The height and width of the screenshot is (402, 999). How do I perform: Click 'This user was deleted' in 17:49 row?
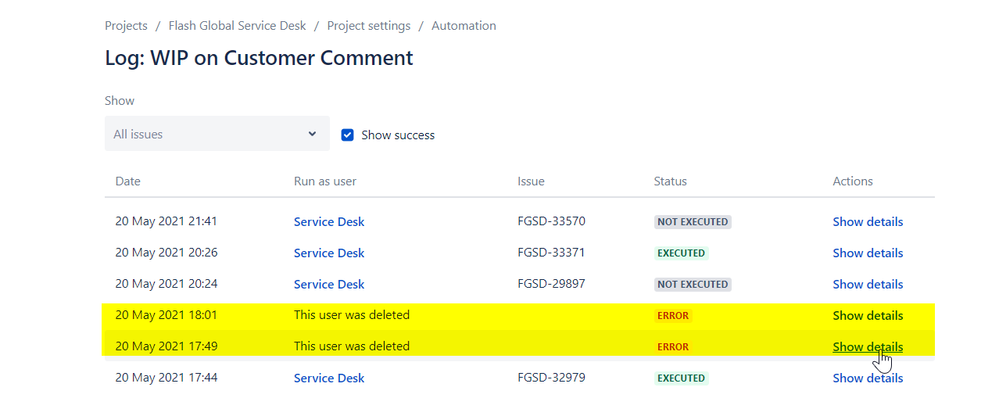[x=352, y=346]
